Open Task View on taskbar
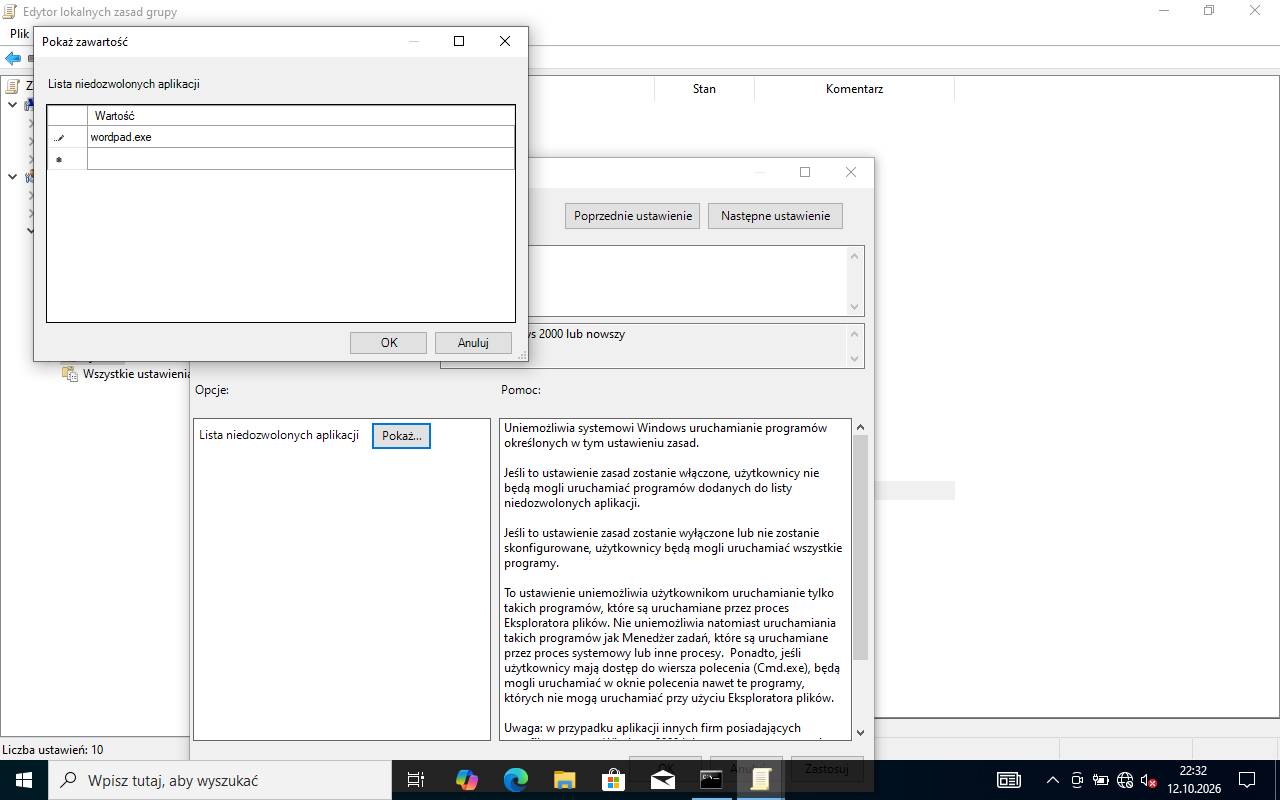 point(416,780)
